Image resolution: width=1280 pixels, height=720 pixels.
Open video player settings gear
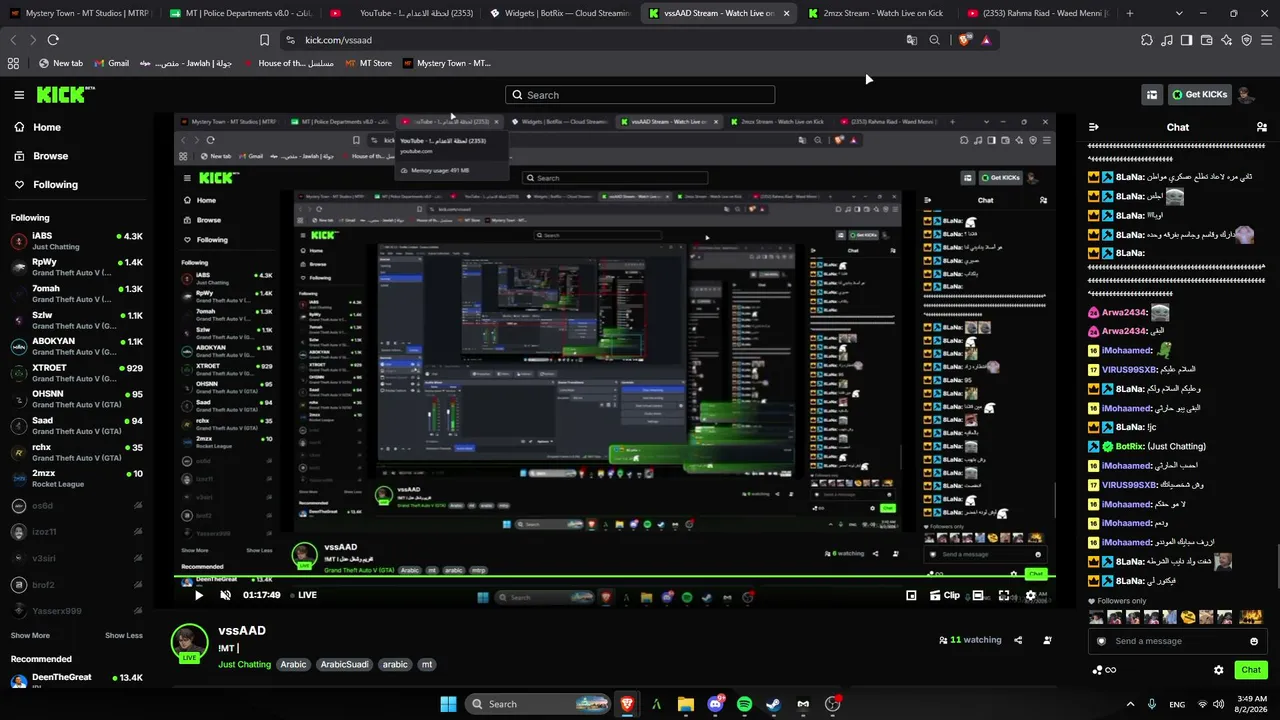[x=1031, y=595]
